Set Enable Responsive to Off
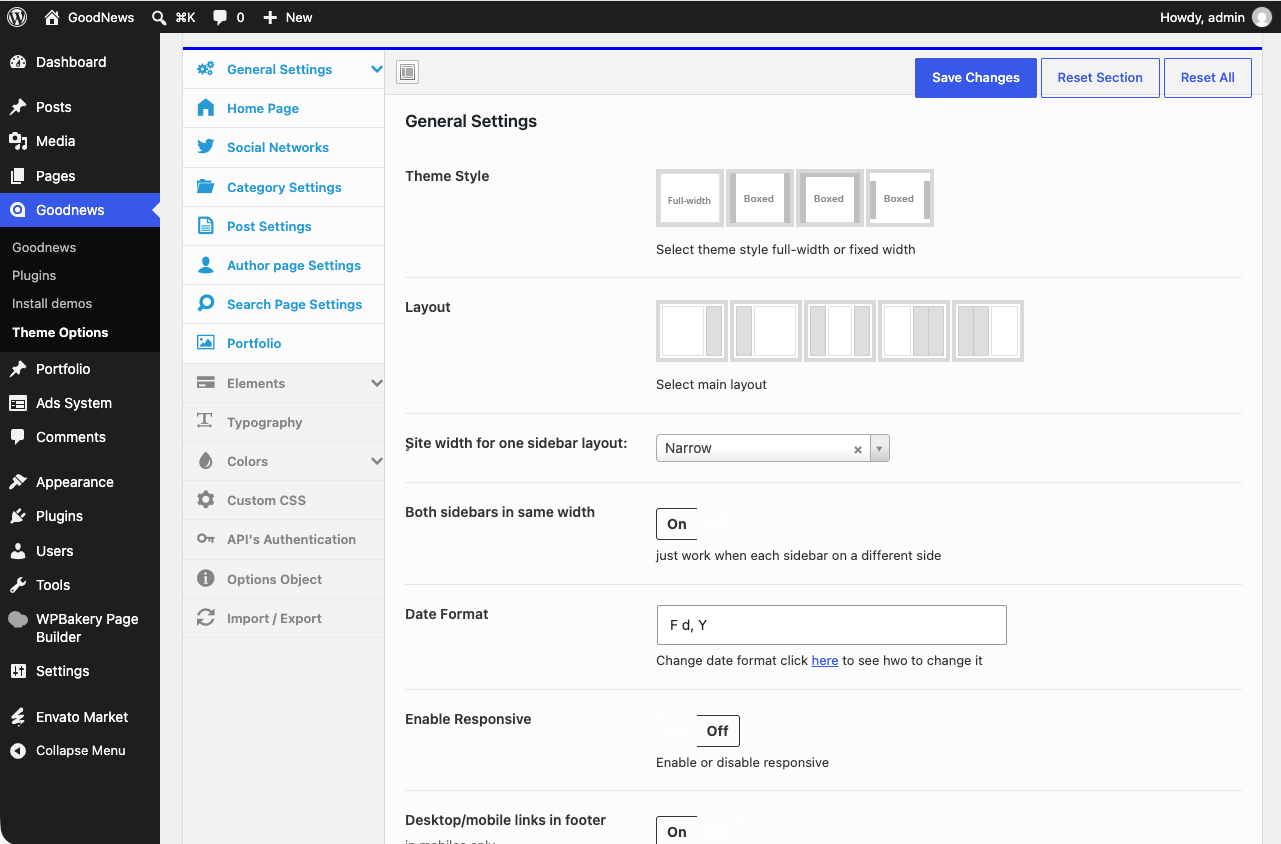The image size is (1281, 844). pos(718,731)
